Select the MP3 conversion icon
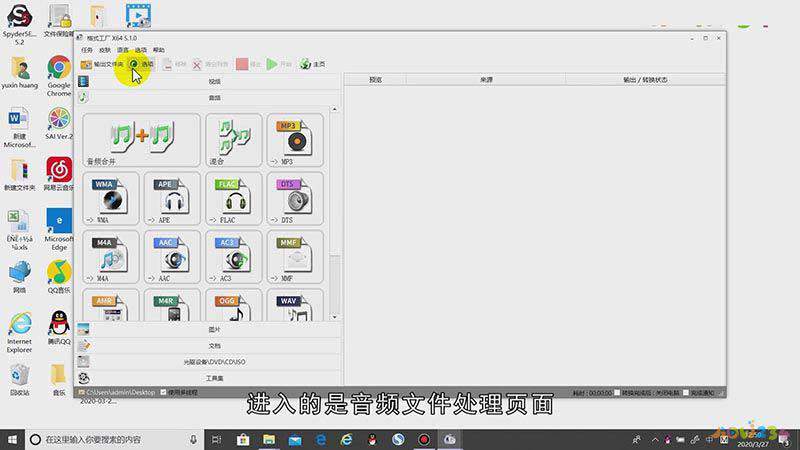Viewport: 800px width, 450px height. [x=294, y=140]
